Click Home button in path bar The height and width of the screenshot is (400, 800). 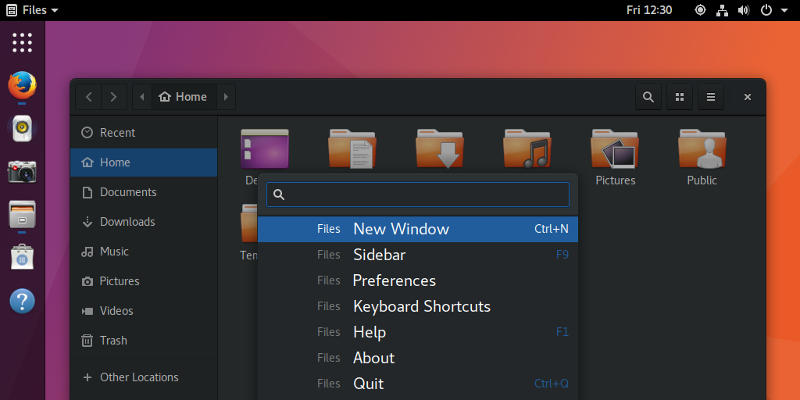click(x=183, y=97)
